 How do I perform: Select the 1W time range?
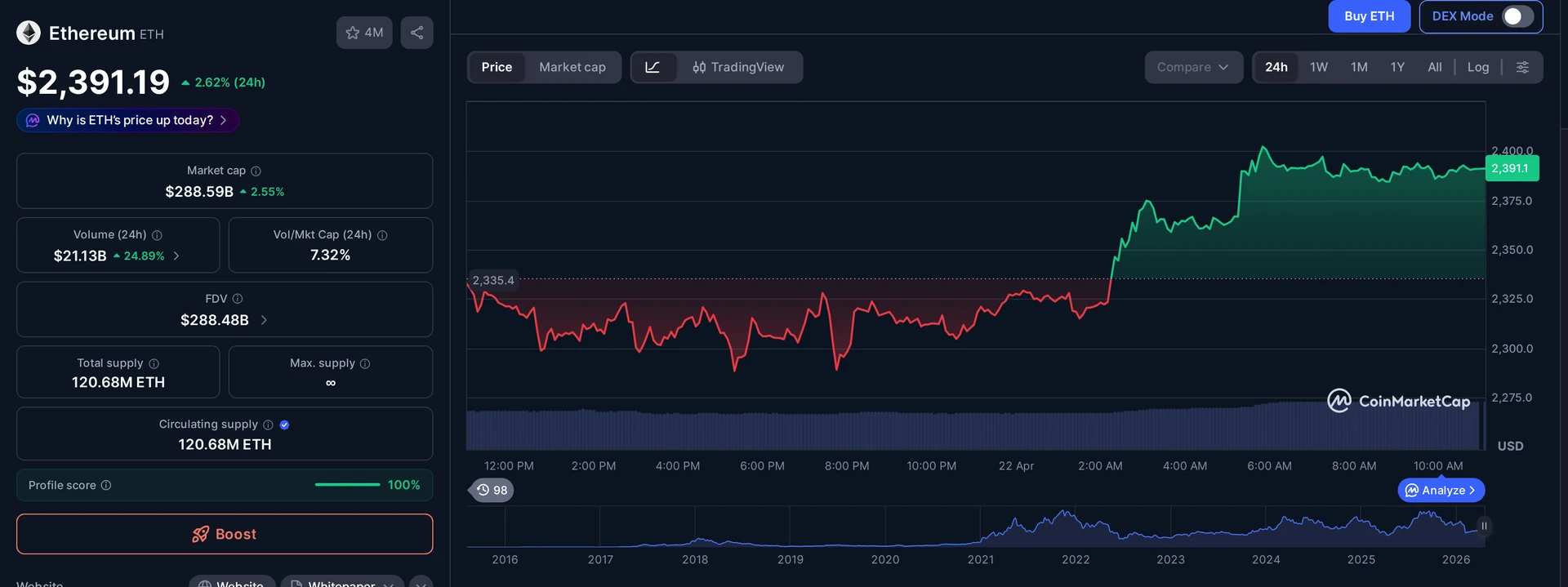(x=1319, y=67)
